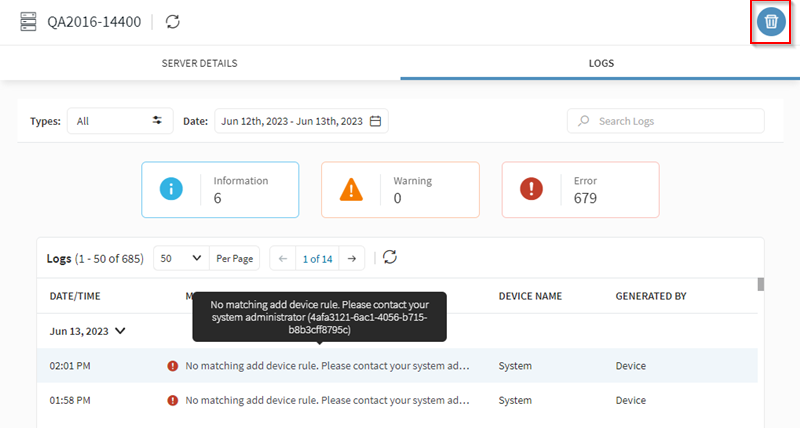This screenshot has height=428, width=800.
Task: Open the 50 Per Page dropdown
Action: click(182, 258)
